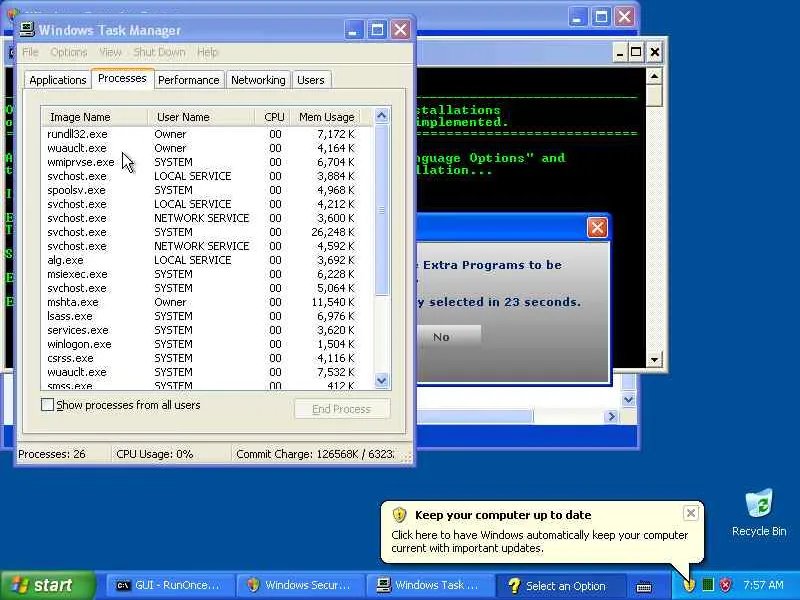Click the on-screen keyboard tray icon

pyautogui.click(x=644, y=587)
